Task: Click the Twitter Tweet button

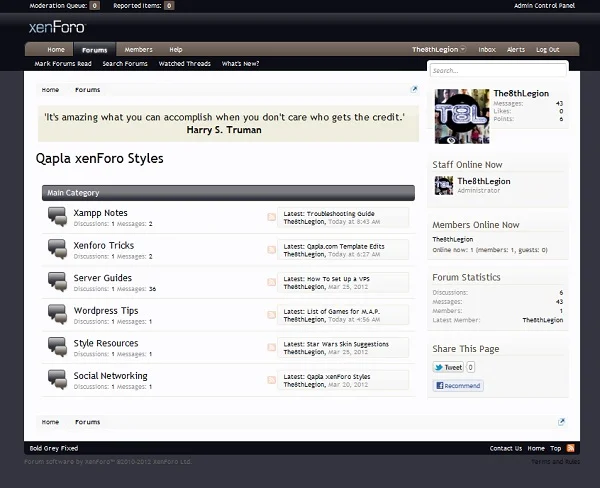Action: click(x=448, y=367)
